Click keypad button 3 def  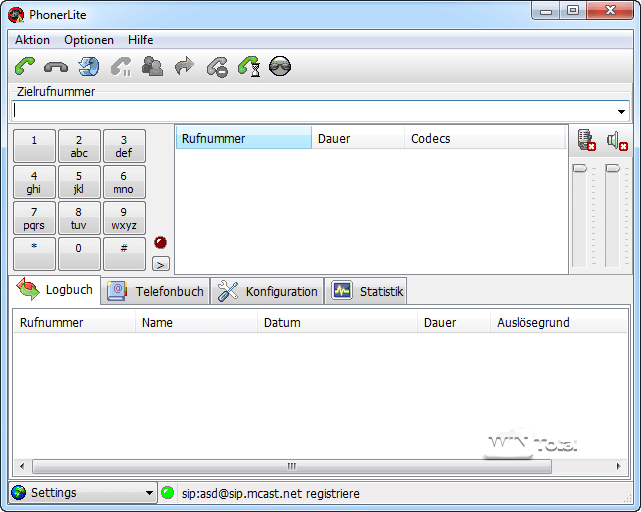click(124, 146)
